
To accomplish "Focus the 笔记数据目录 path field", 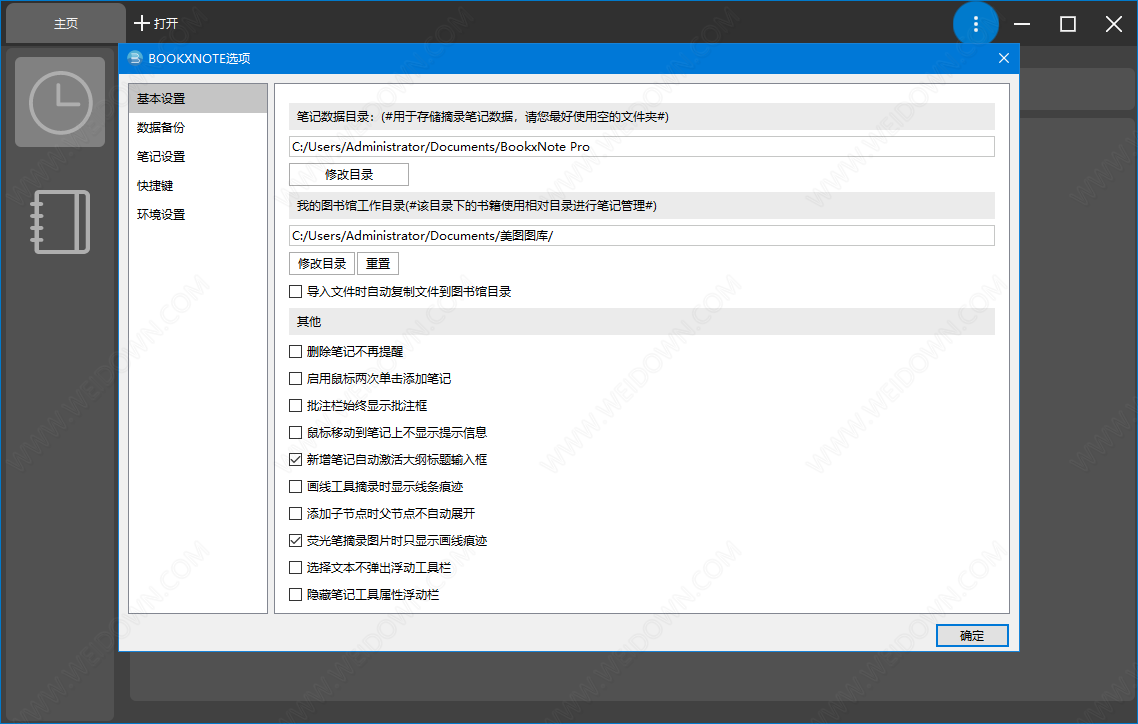I will point(642,147).
